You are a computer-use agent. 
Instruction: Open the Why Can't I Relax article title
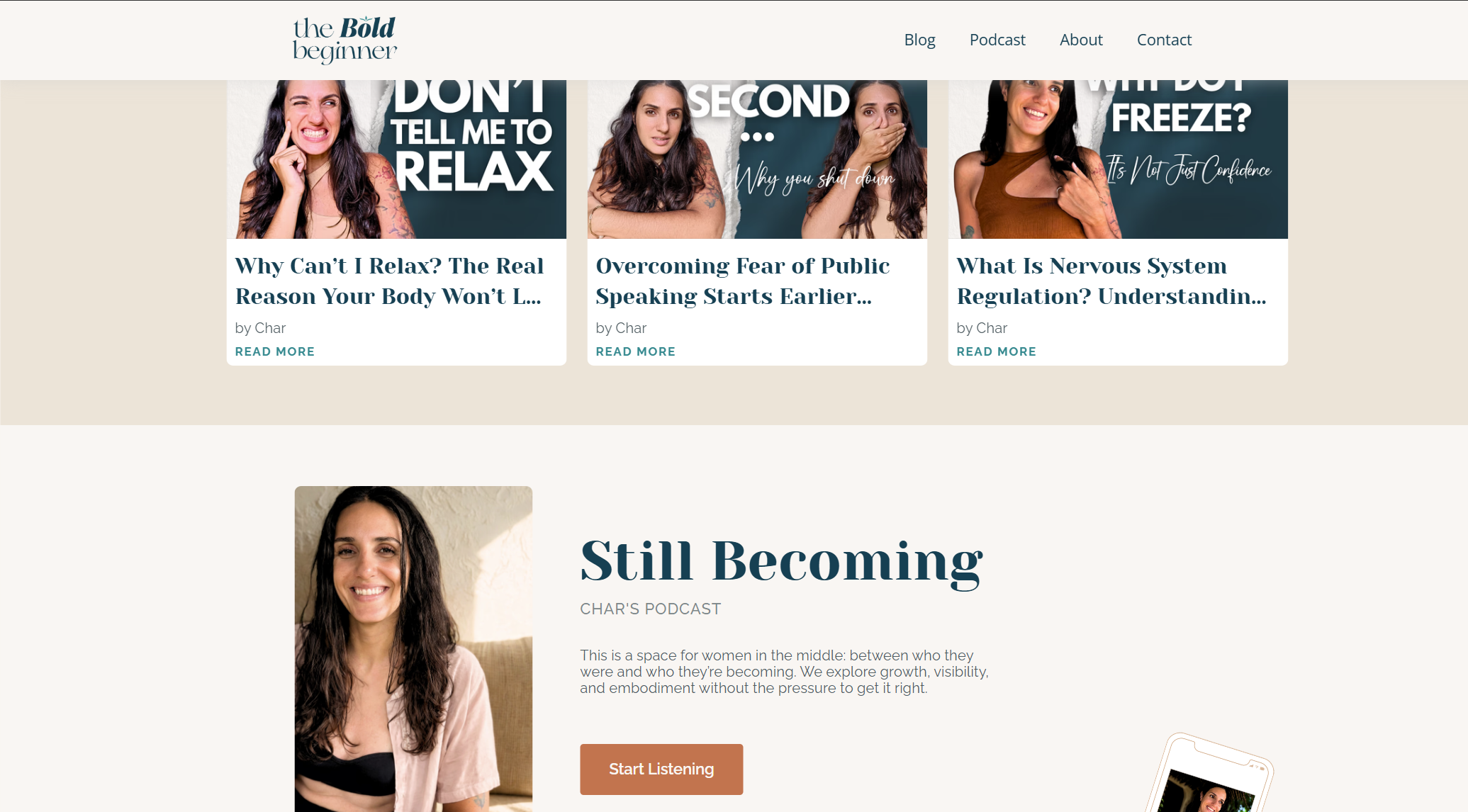pos(389,281)
